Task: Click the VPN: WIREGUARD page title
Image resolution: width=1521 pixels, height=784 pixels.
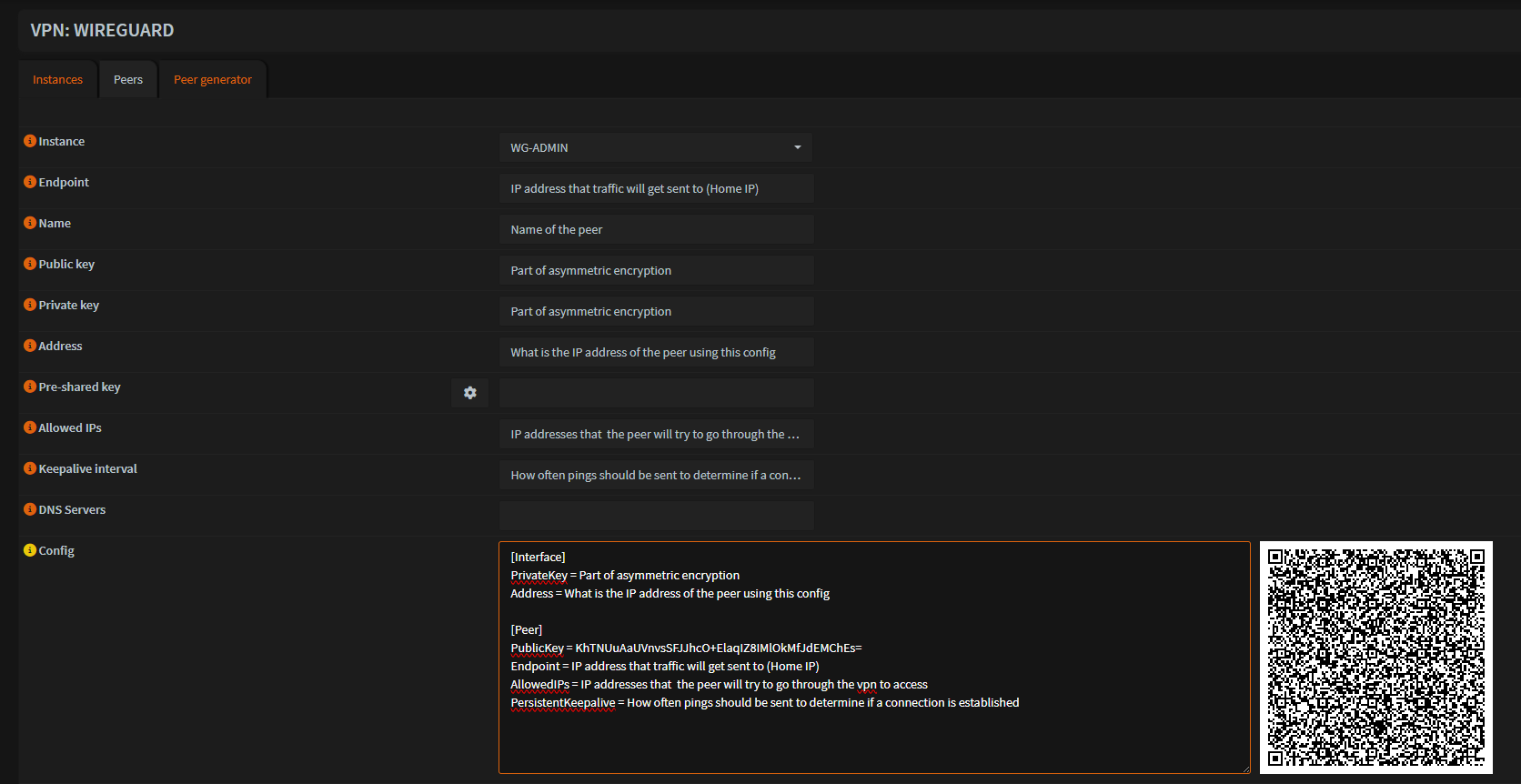Action: tap(102, 30)
